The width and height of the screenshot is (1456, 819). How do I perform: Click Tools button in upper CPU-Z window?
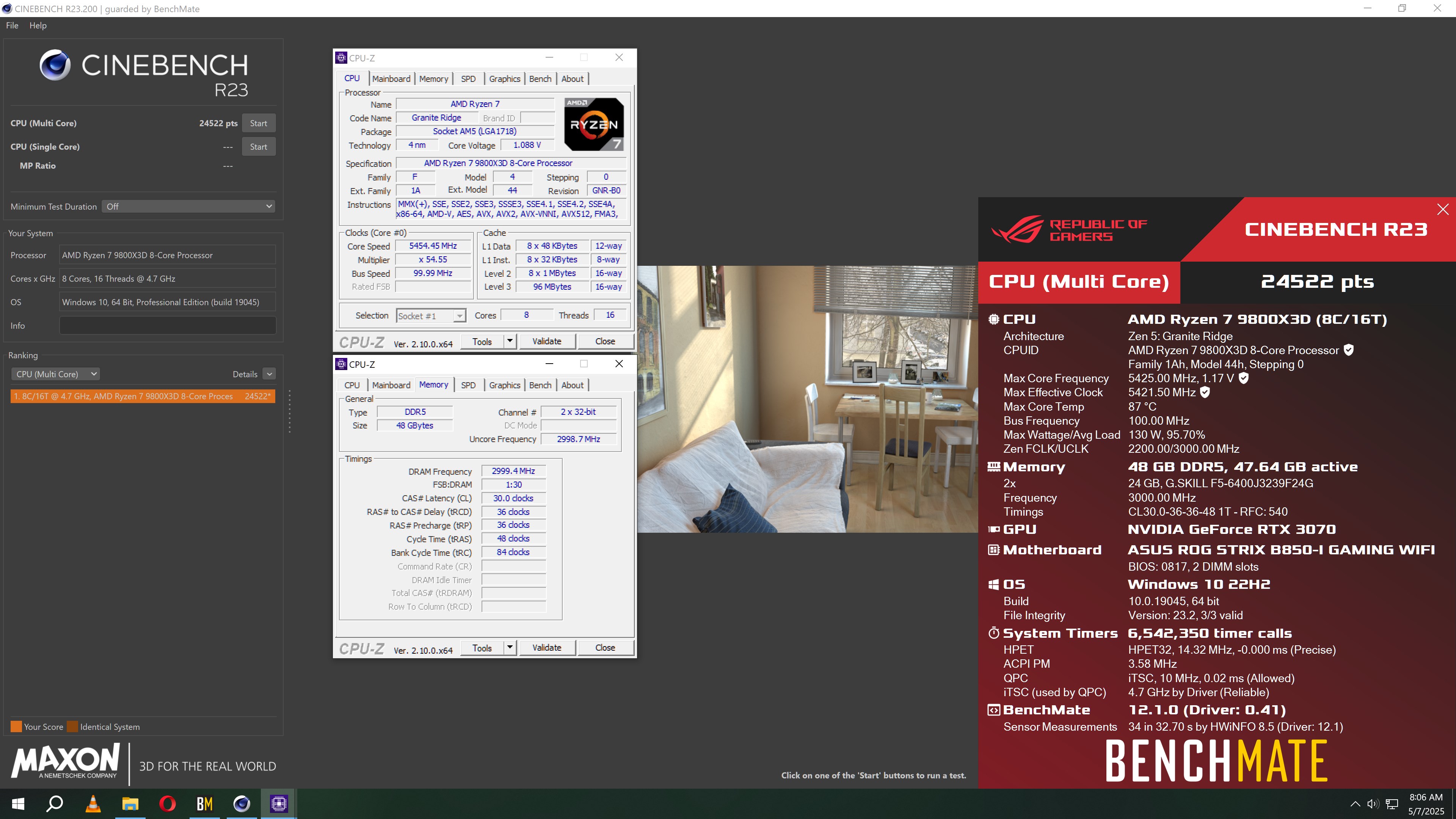coord(482,341)
